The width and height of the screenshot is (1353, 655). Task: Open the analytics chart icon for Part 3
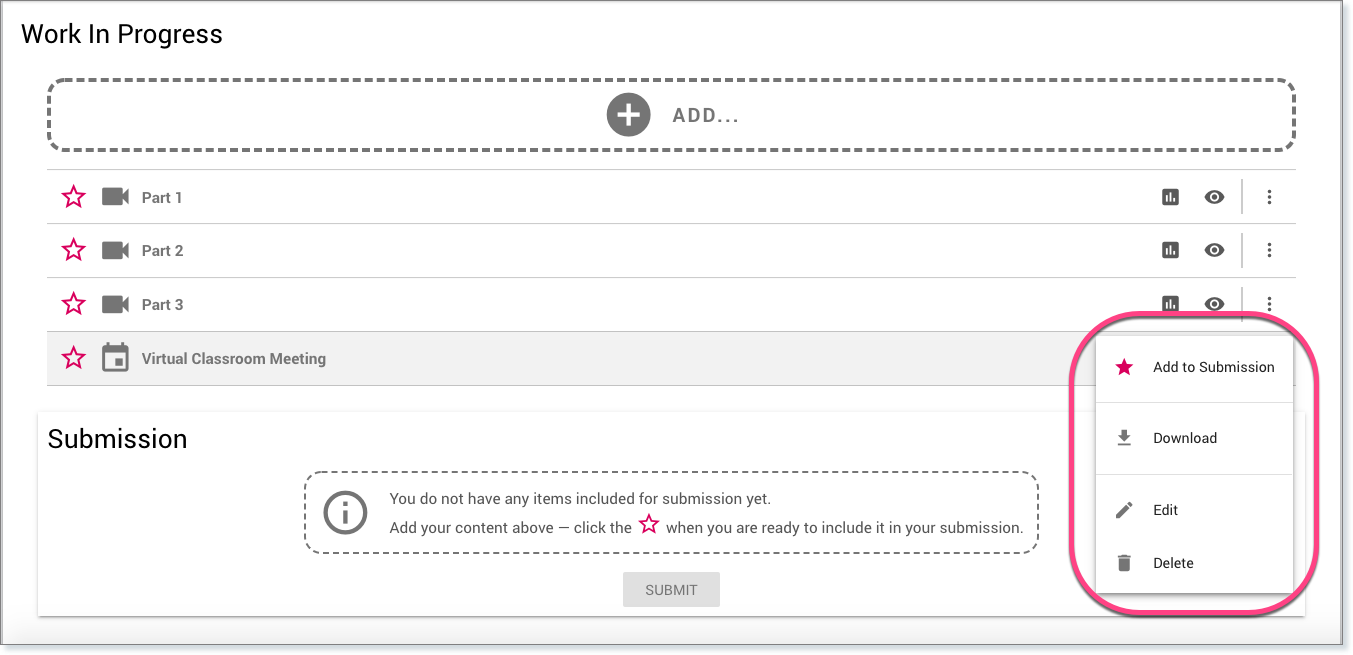[x=1170, y=304]
